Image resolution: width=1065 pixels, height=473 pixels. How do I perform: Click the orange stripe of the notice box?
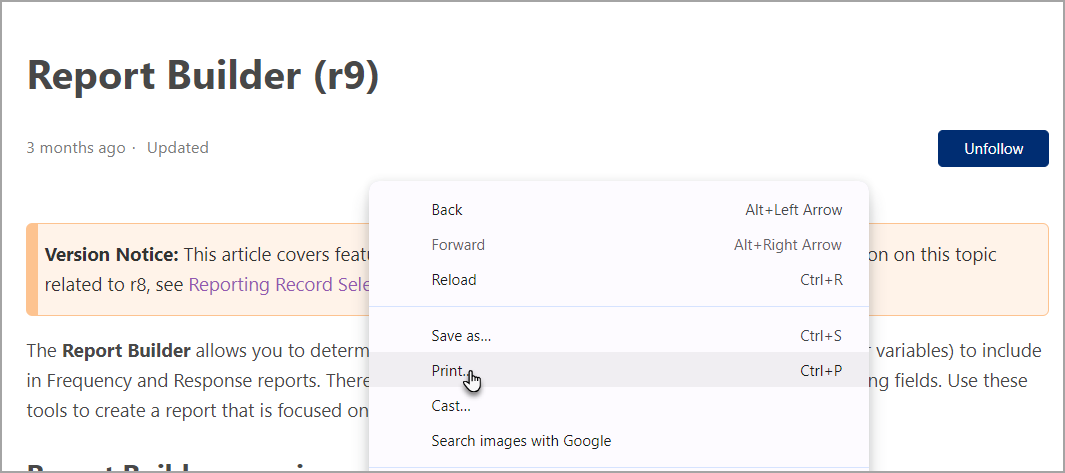[31, 270]
